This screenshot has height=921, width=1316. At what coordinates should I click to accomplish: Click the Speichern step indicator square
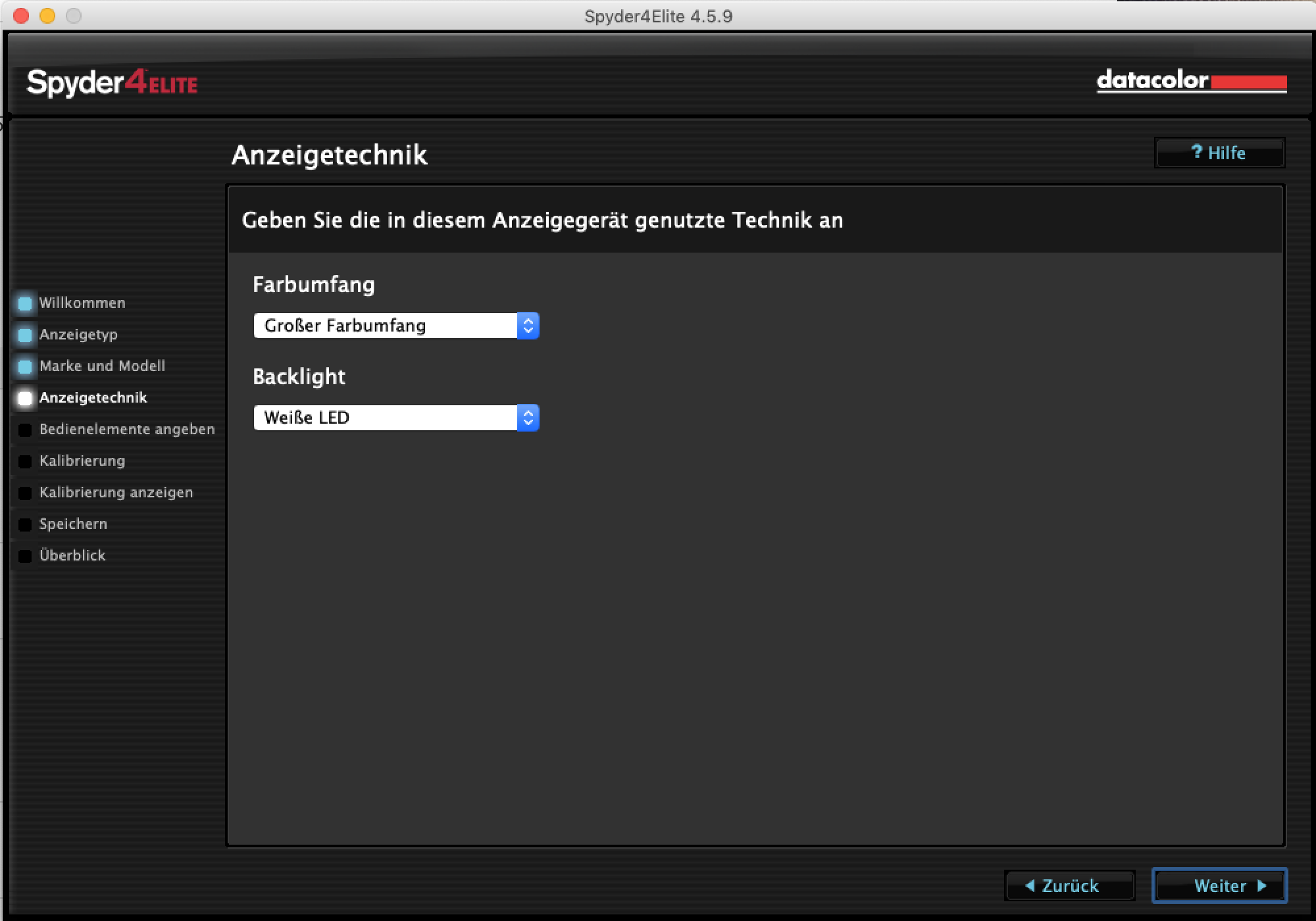tap(25, 524)
